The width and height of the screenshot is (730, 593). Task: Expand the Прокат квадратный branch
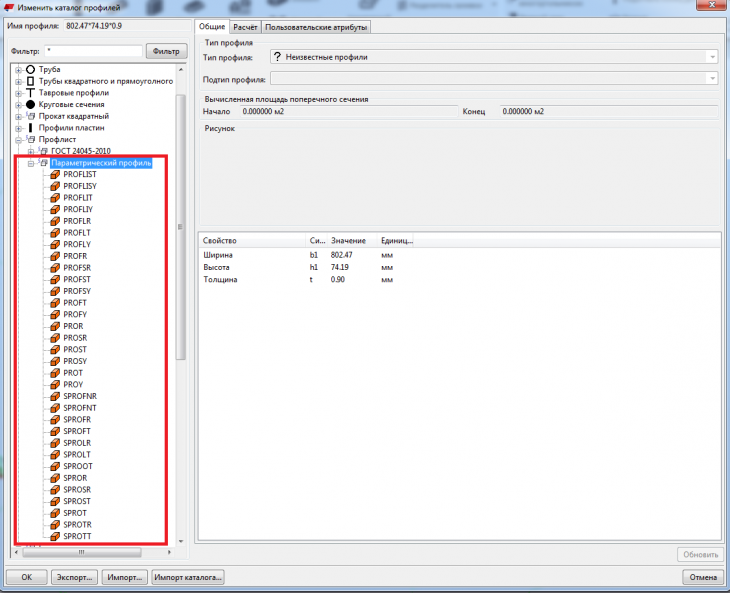(x=19, y=117)
